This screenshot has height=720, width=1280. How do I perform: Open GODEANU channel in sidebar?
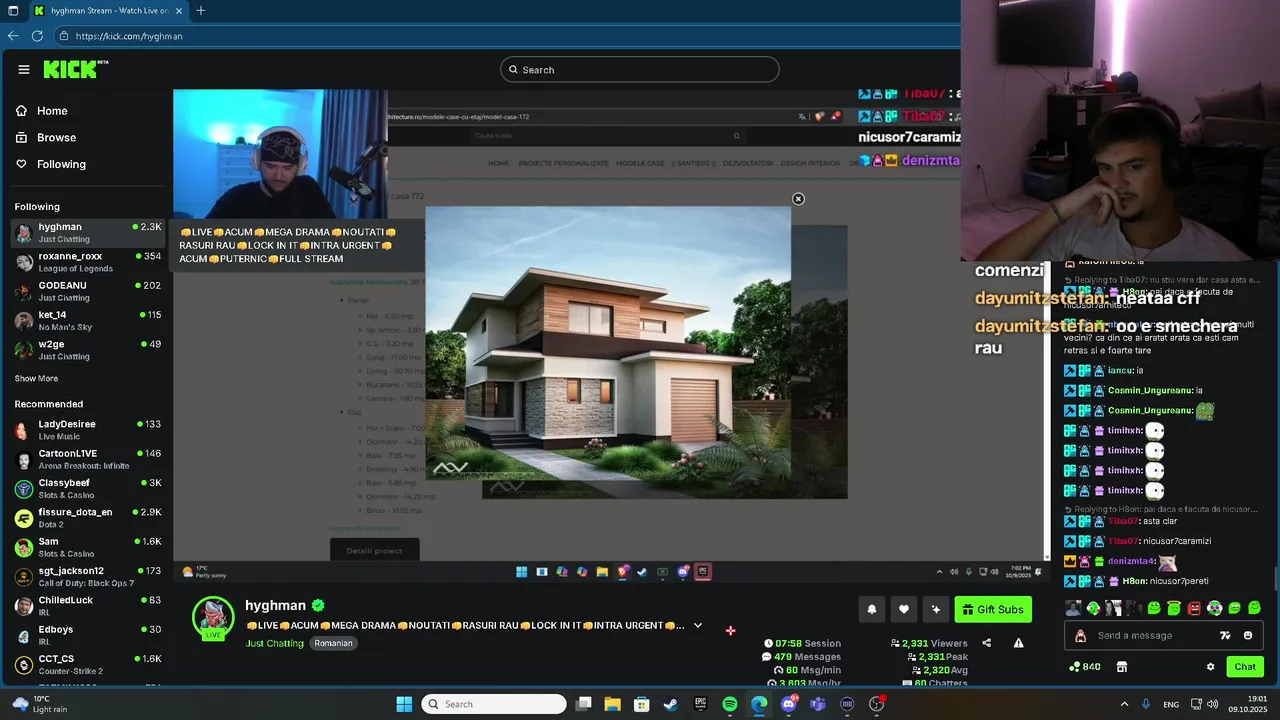tap(88, 291)
